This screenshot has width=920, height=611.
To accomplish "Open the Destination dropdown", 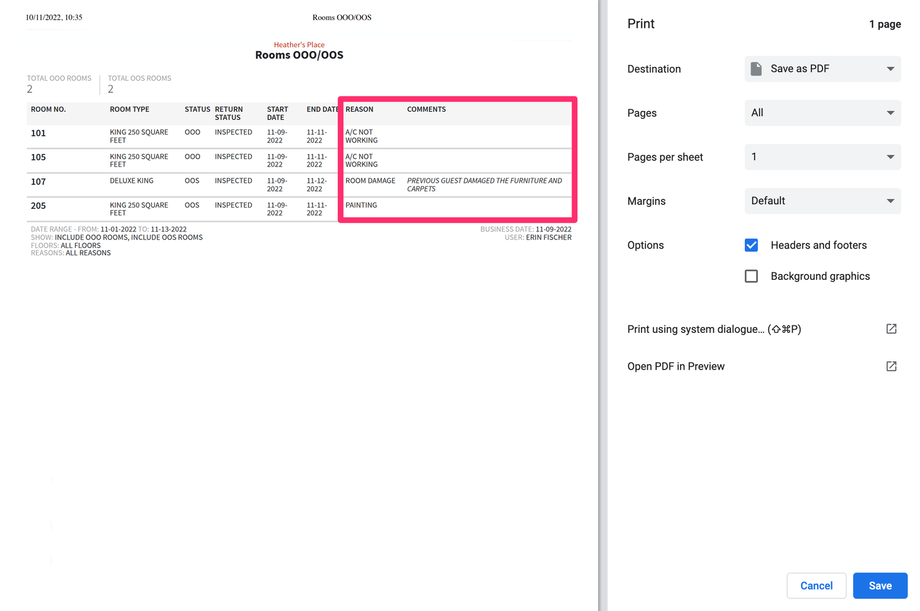I will 822,69.
